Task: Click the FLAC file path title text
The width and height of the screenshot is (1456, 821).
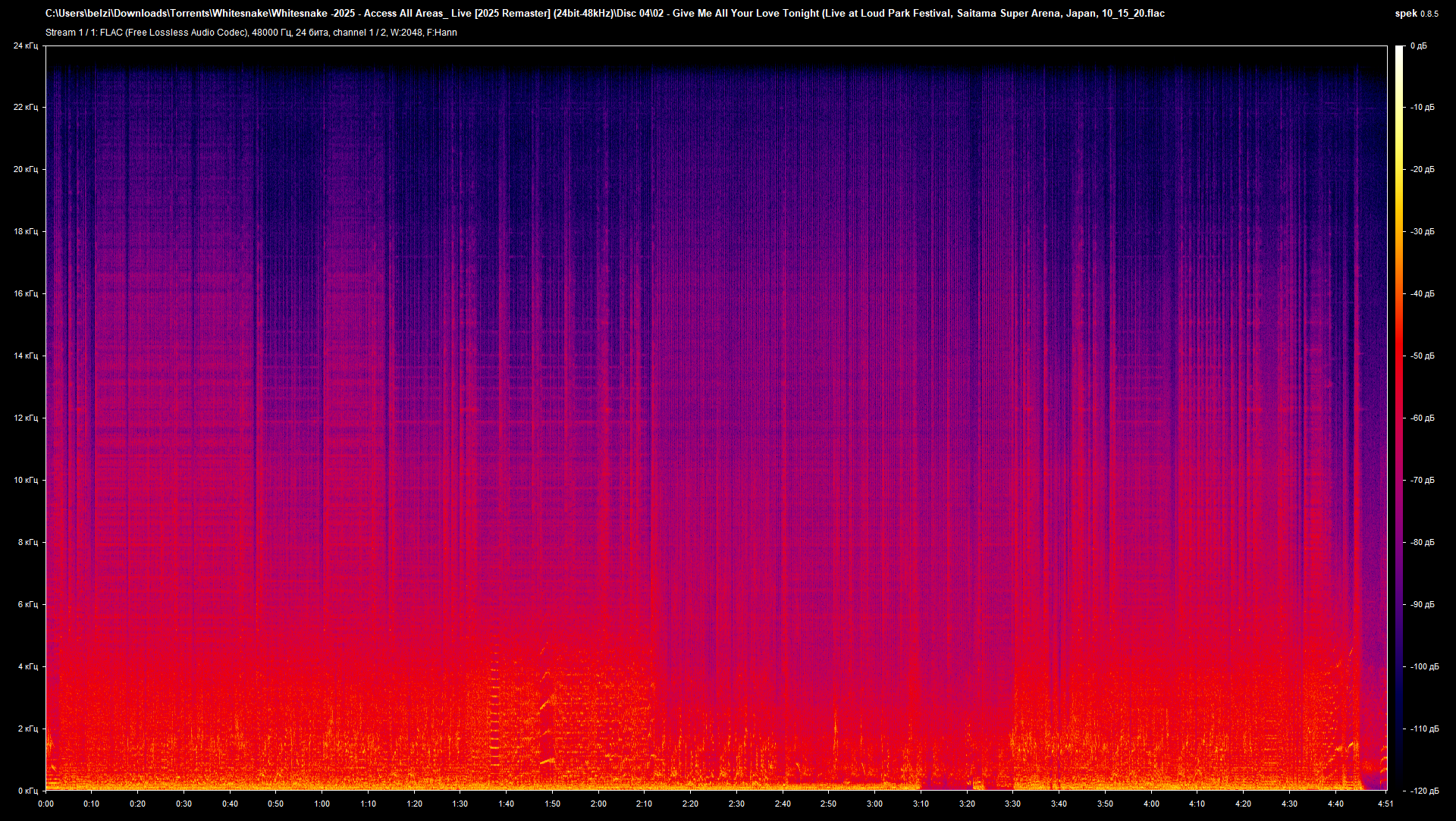Action: click(x=604, y=14)
